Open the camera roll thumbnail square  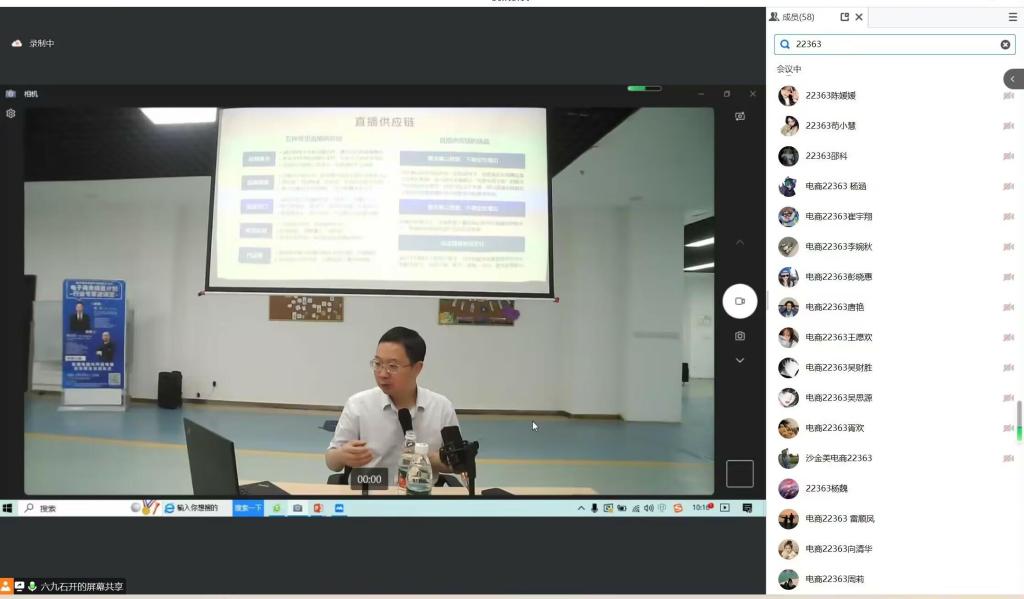click(x=740, y=473)
